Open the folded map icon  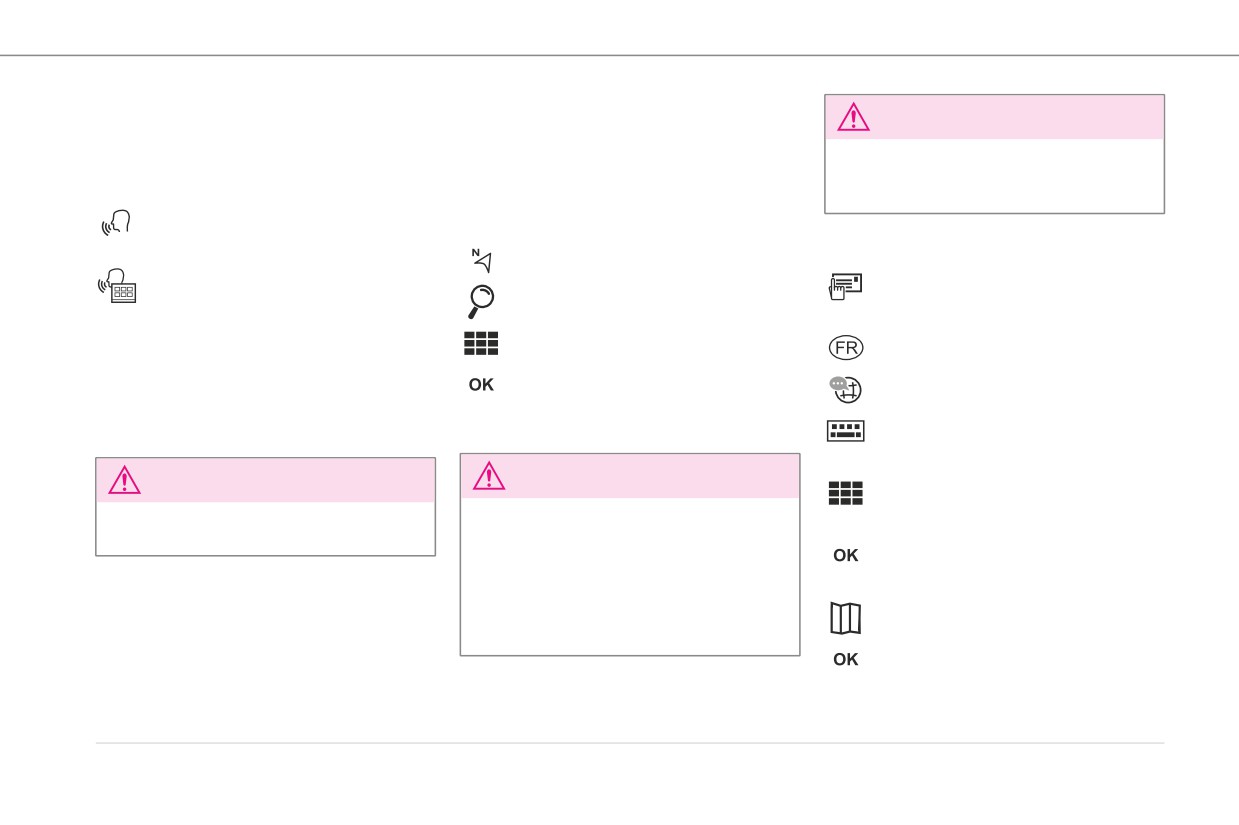(846, 619)
